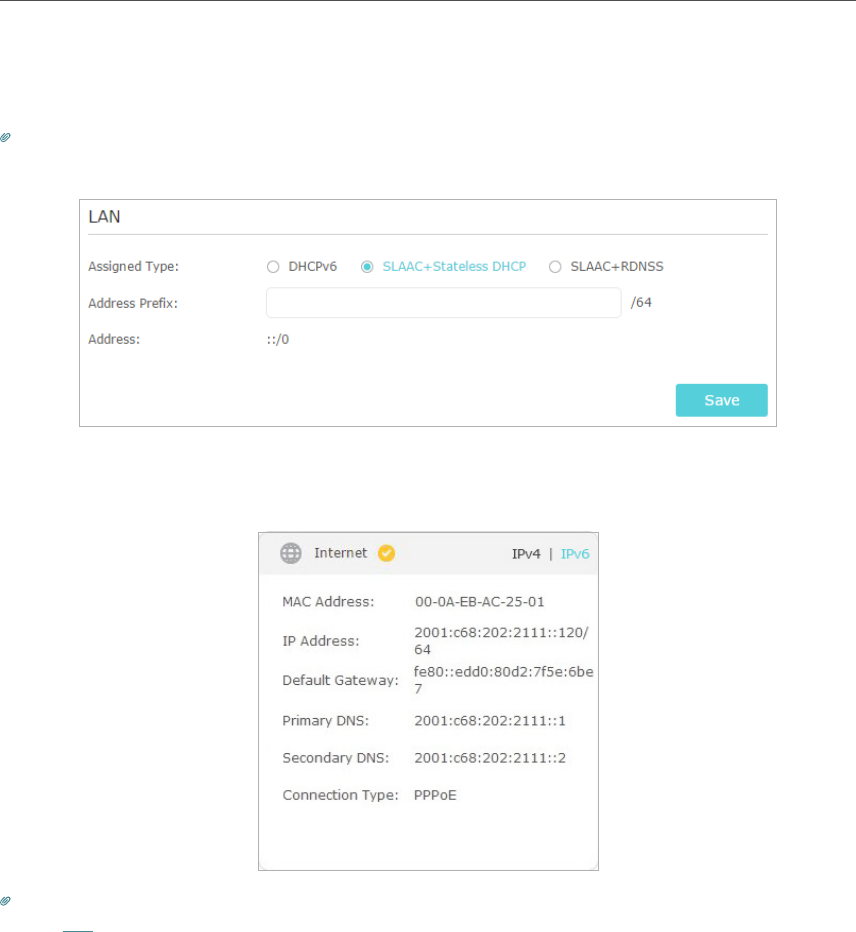Click the Save button in LAN panel
856x932 pixels.
pyautogui.click(x=721, y=400)
